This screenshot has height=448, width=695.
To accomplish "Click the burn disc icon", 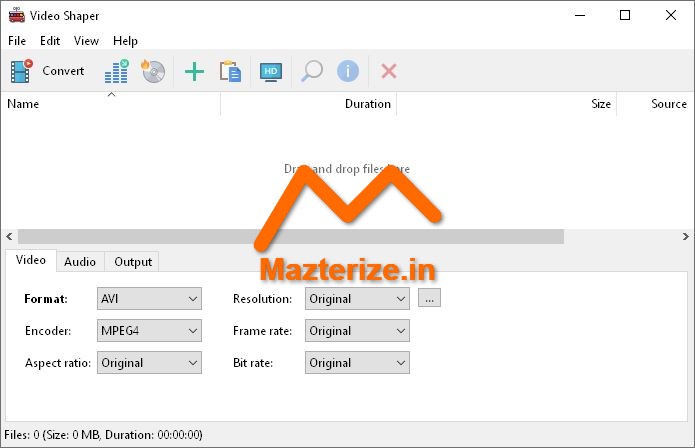I will click(x=153, y=71).
